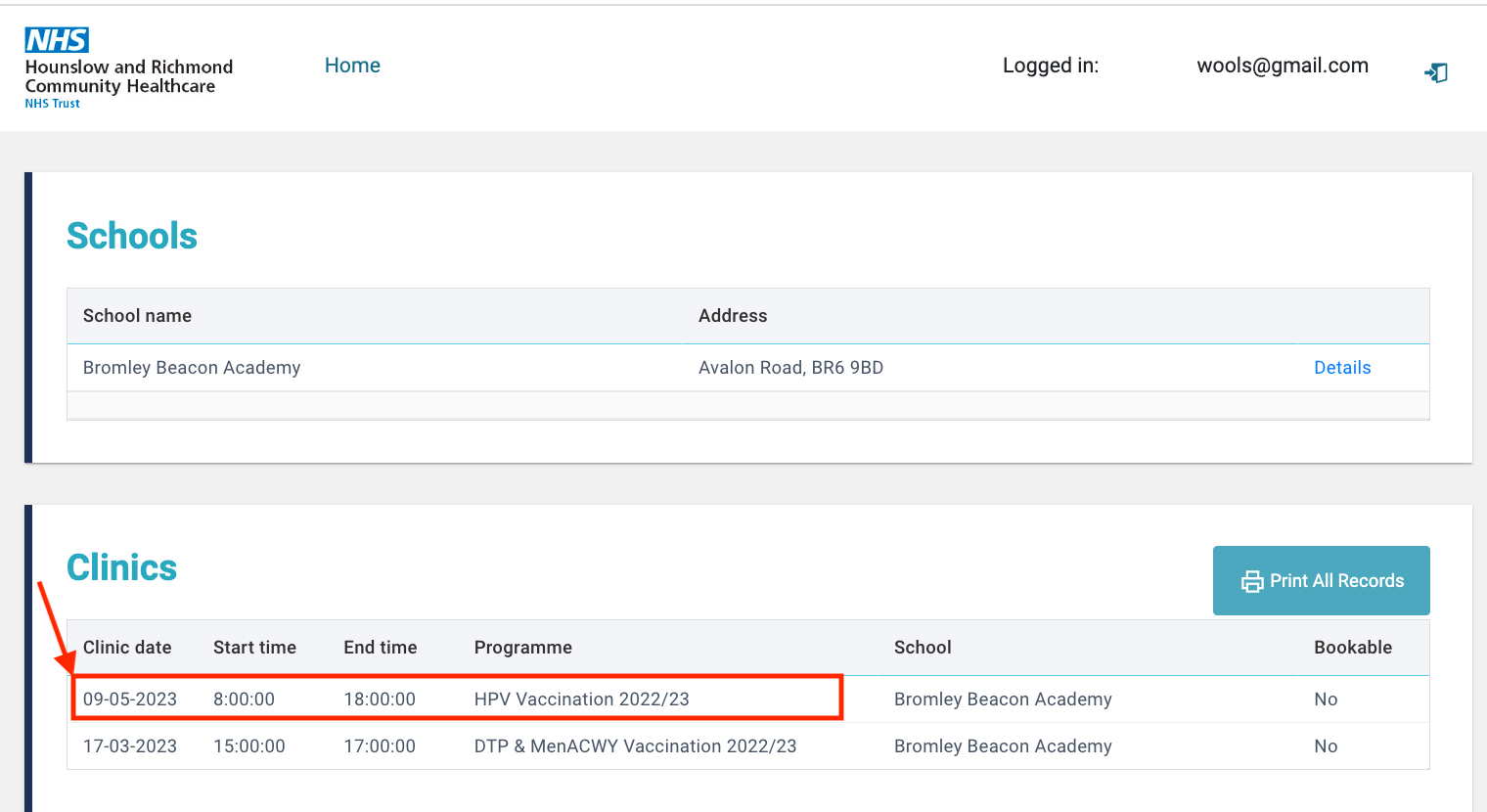
Task: Select DTP & MenACWY Vaccination 2022/23 programme
Action: click(x=636, y=746)
